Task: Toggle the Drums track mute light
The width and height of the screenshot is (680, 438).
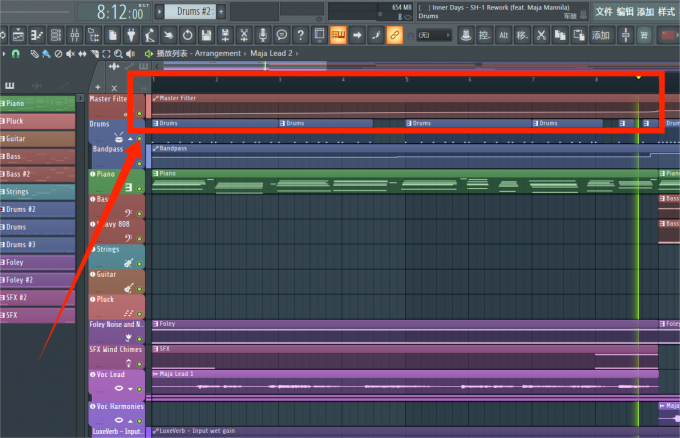Action: (x=139, y=139)
